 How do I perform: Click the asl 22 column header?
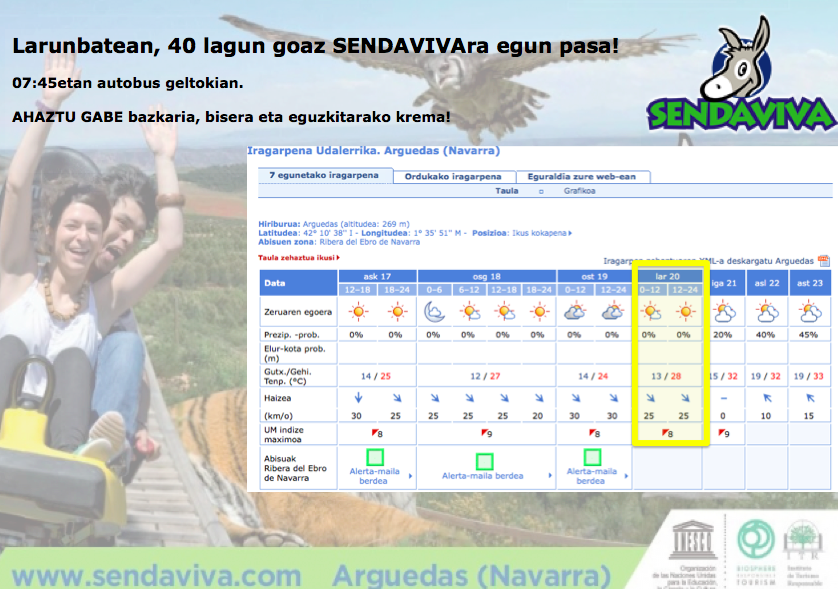[x=767, y=283]
